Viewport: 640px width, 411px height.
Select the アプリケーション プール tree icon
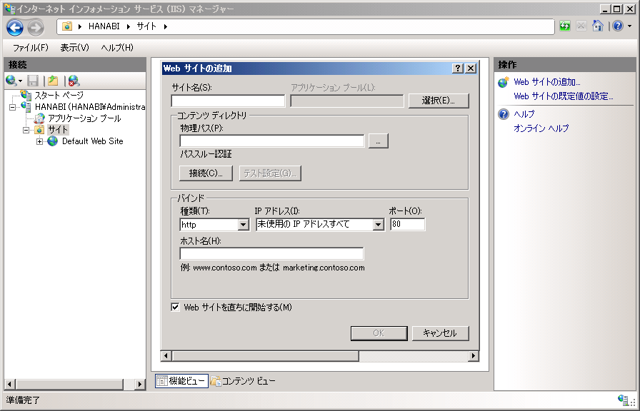[40, 118]
